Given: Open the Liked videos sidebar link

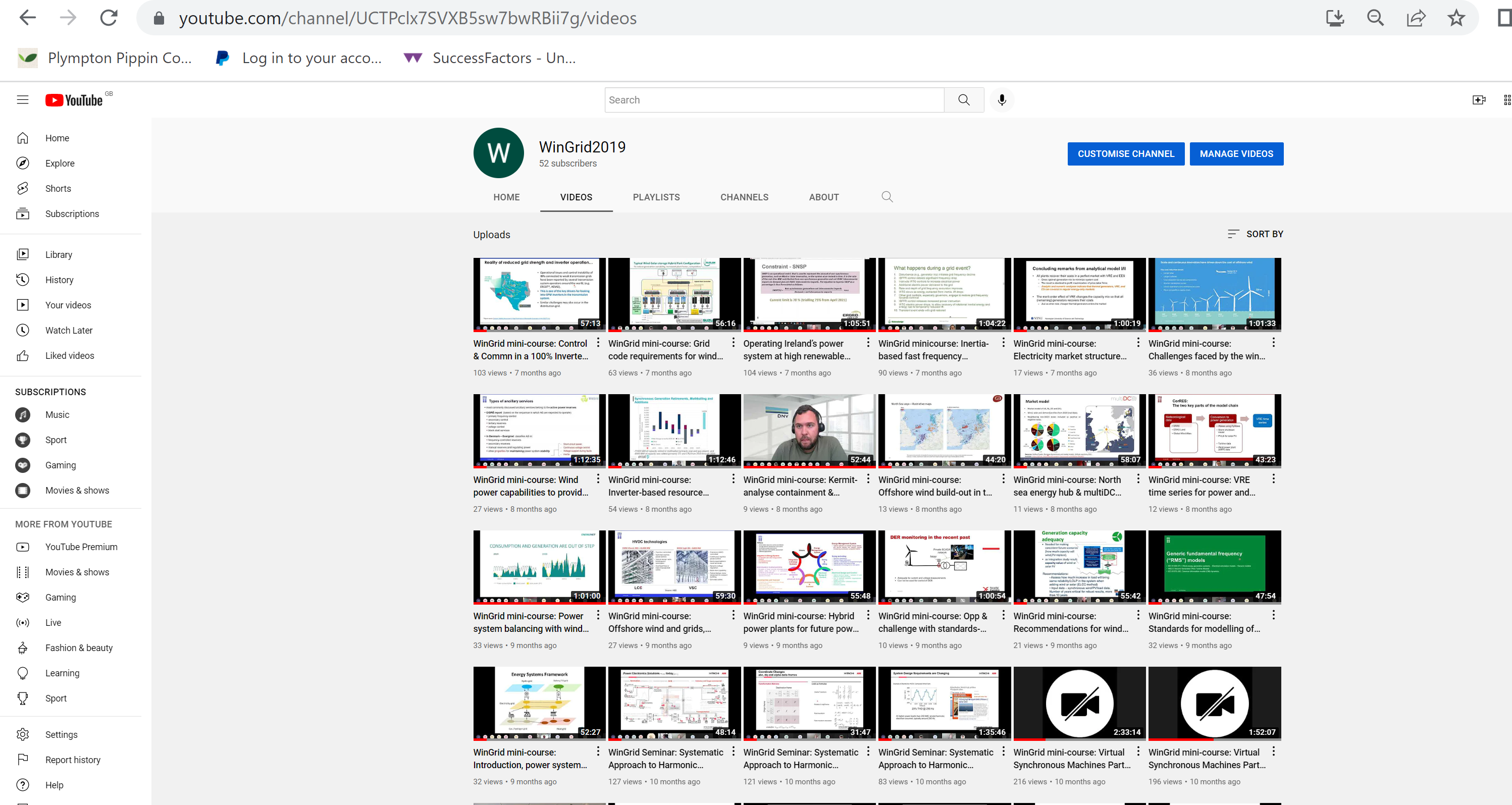Looking at the screenshot, I should click(x=69, y=355).
